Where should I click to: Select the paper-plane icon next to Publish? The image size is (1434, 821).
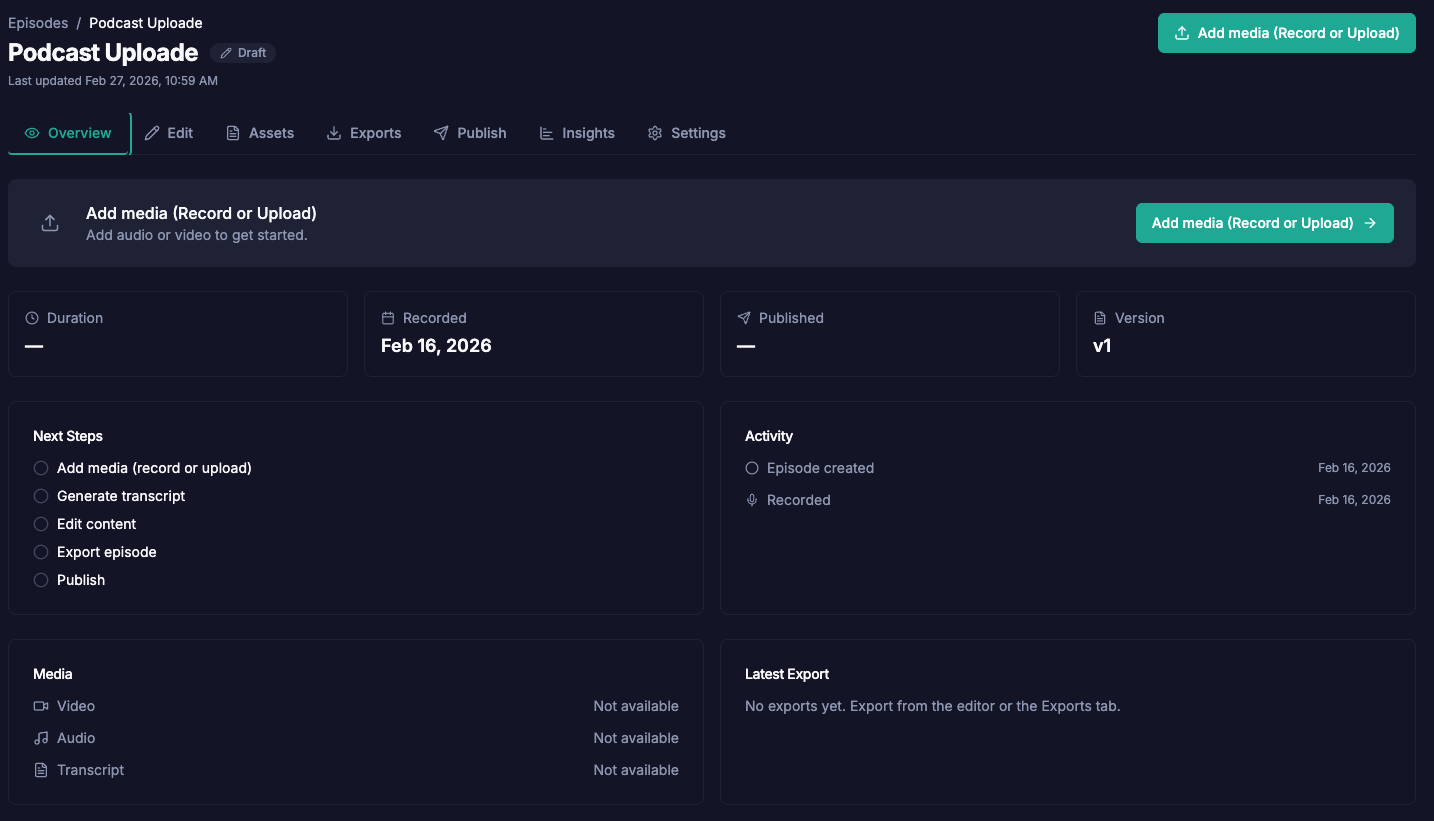coord(440,132)
